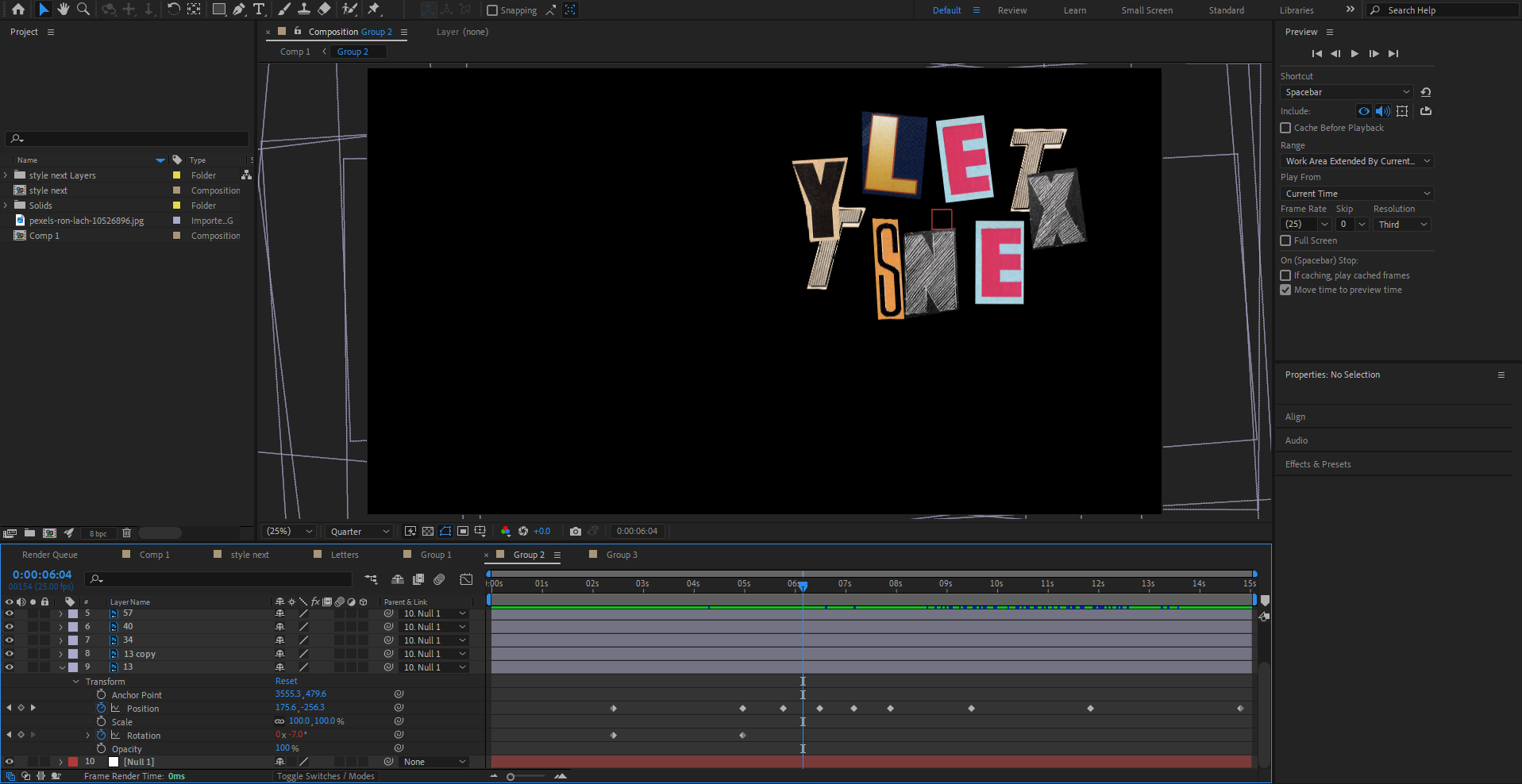
Task: Switch to the Group 3 timeline tab
Action: coord(622,555)
